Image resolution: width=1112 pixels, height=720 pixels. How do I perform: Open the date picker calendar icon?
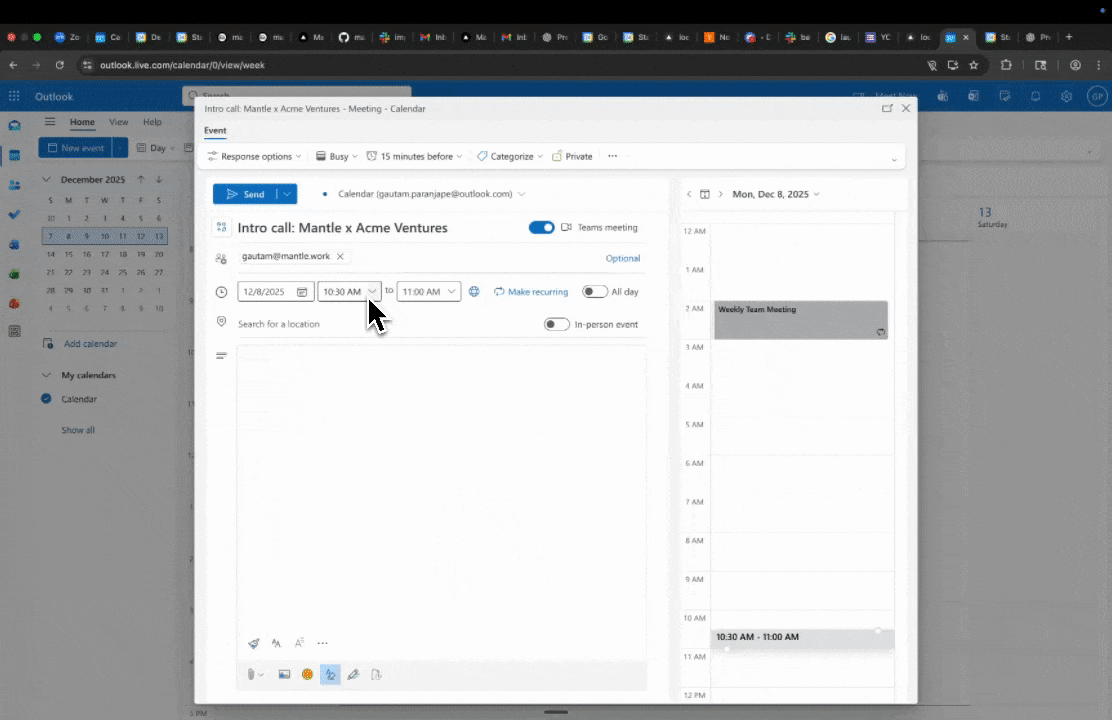click(302, 292)
